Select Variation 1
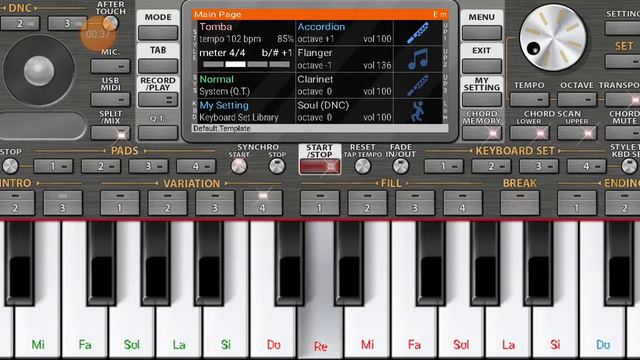 pyautogui.click(x=120, y=203)
